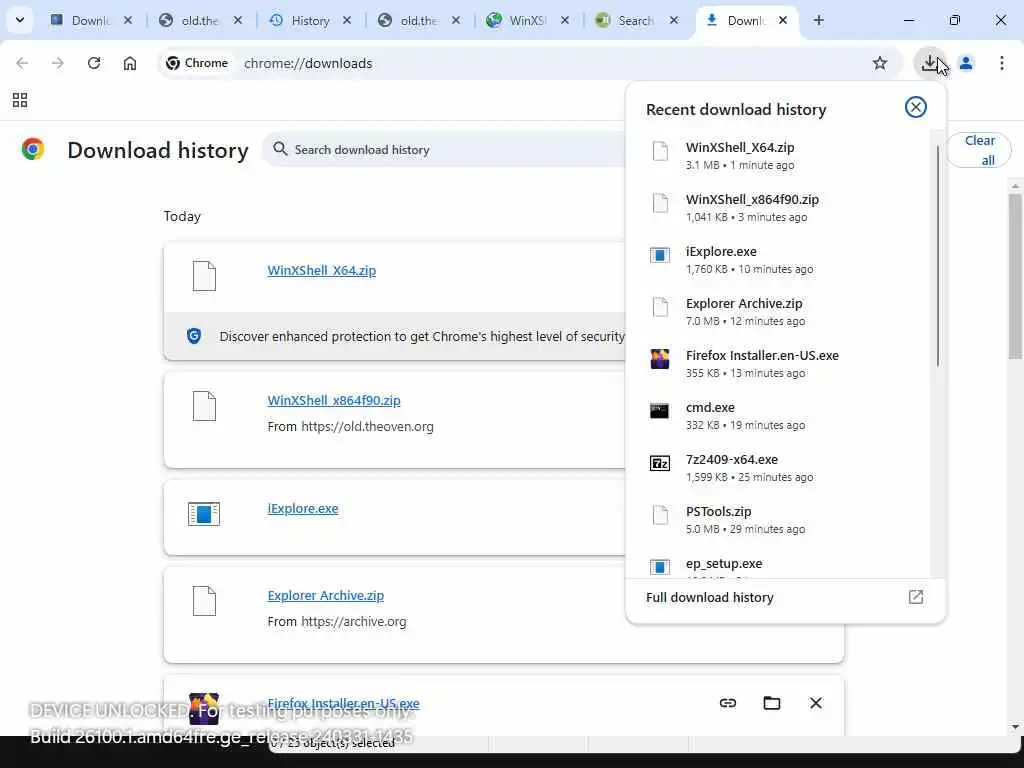Click the Chrome logo beside Download history
Screen dimensions: 1024x768
(33, 150)
